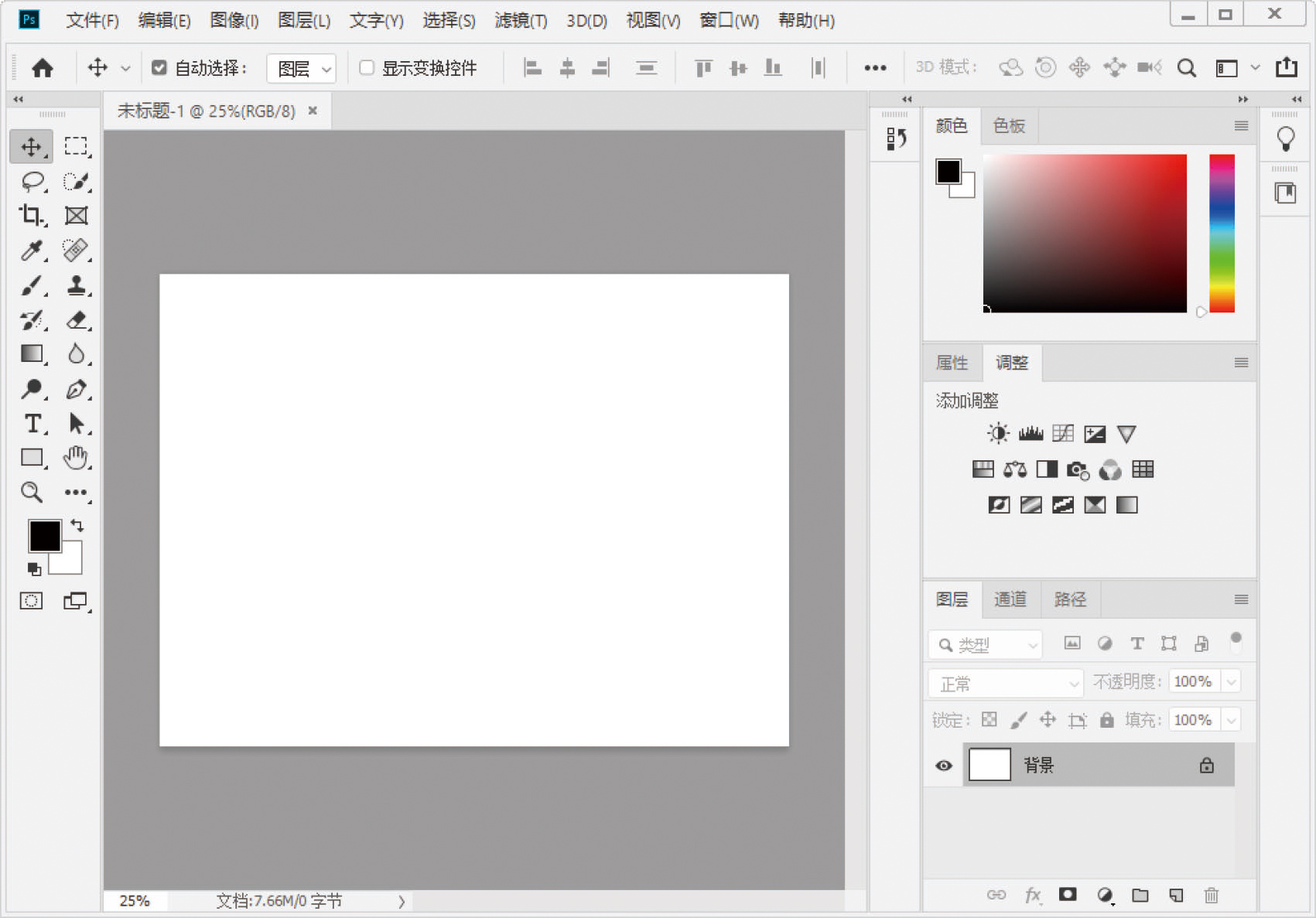Select the Clone Stamp tool
Viewport: 1316px width, 918px height.
[76, 285]
